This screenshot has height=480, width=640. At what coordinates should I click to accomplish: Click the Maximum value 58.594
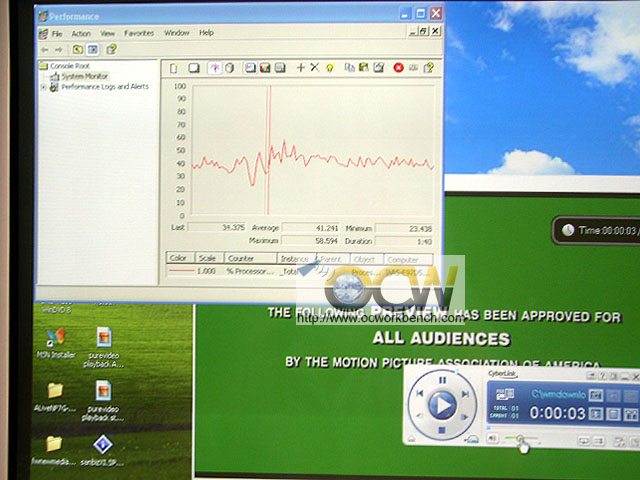310,241
